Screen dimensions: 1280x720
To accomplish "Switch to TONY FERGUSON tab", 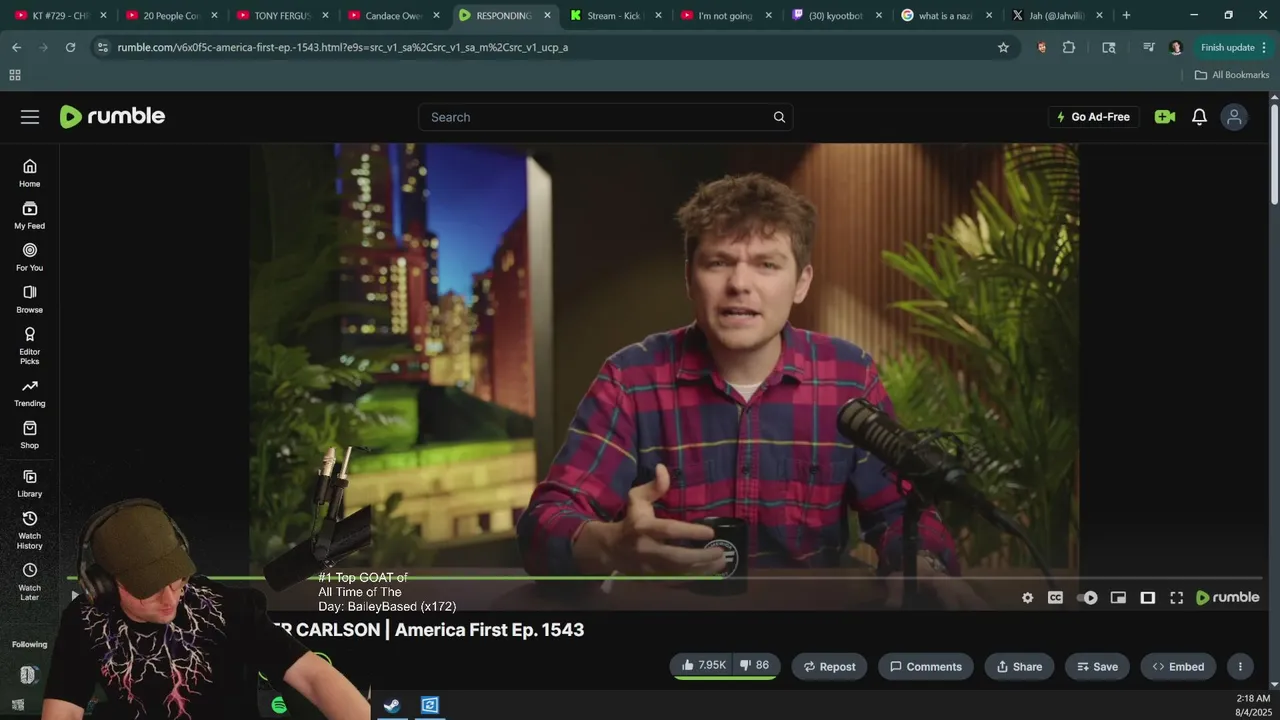I will (x=282, y=16).
